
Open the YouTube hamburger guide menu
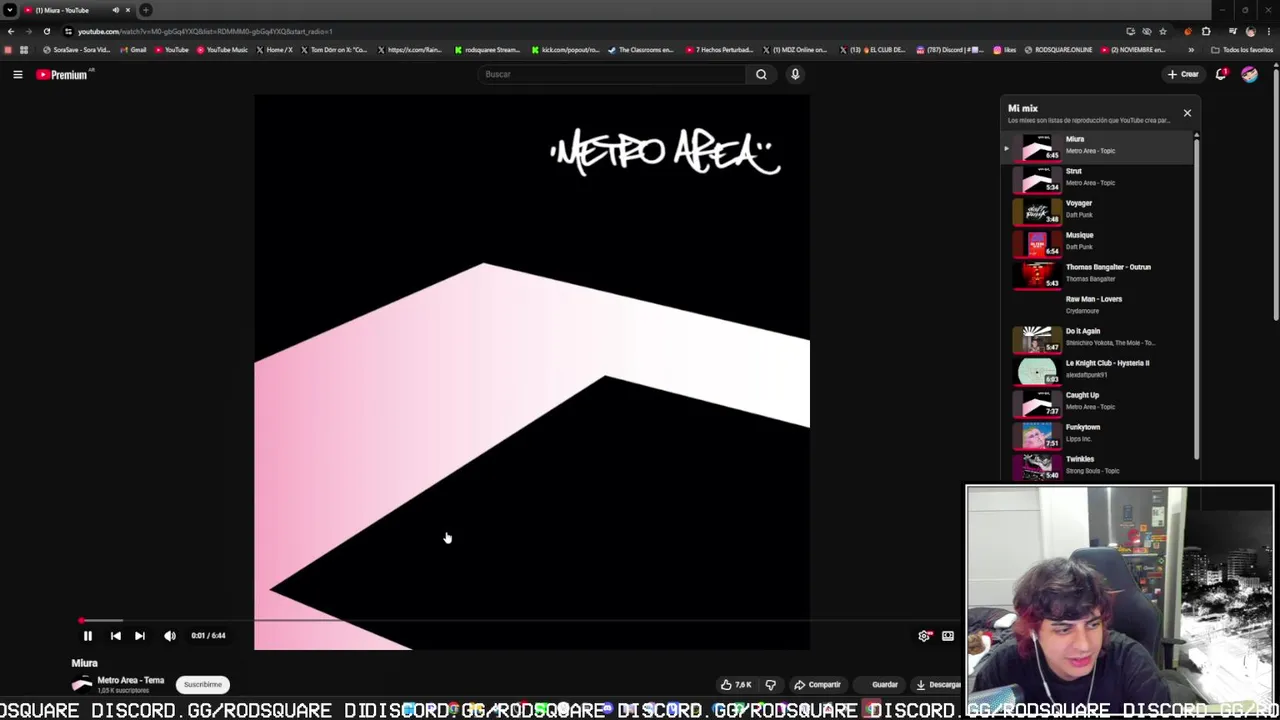[x=18, y=74]
